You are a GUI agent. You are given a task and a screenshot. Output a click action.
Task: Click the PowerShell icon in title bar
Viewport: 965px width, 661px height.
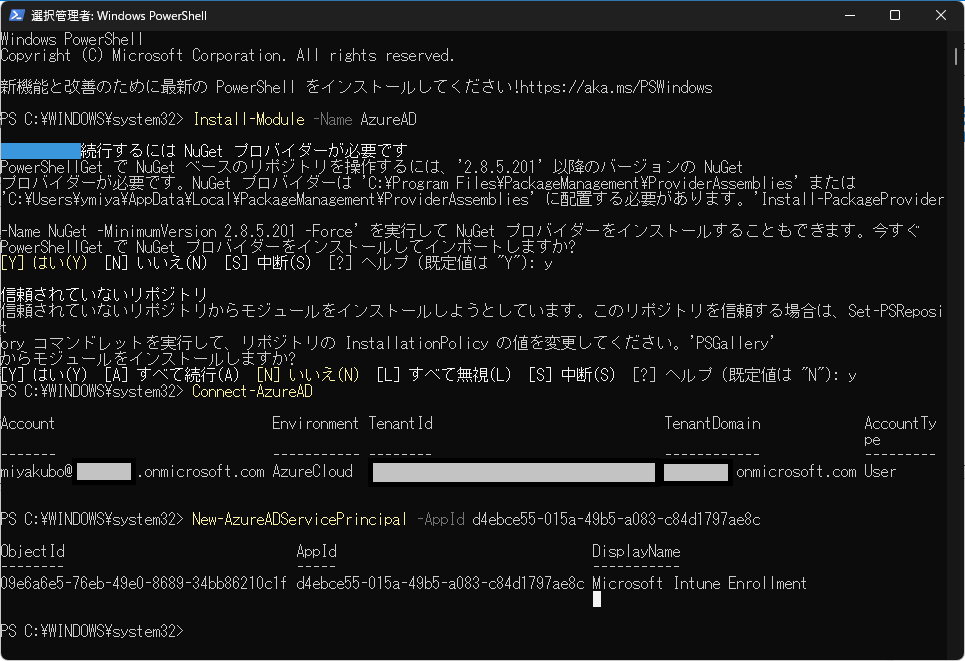17,15
